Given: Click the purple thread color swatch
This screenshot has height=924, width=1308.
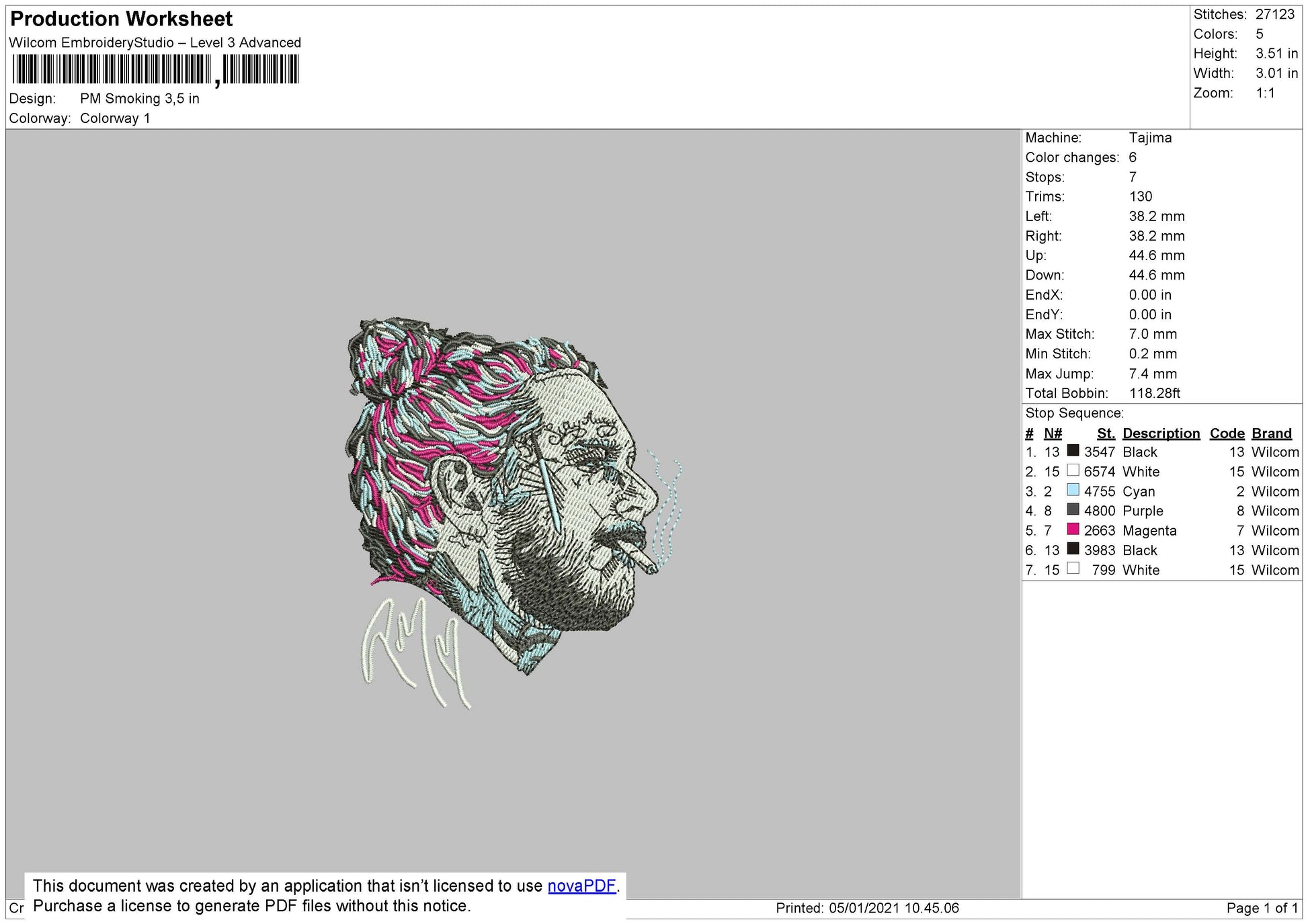Looking at the screenshot, I should coord(1073,509).
